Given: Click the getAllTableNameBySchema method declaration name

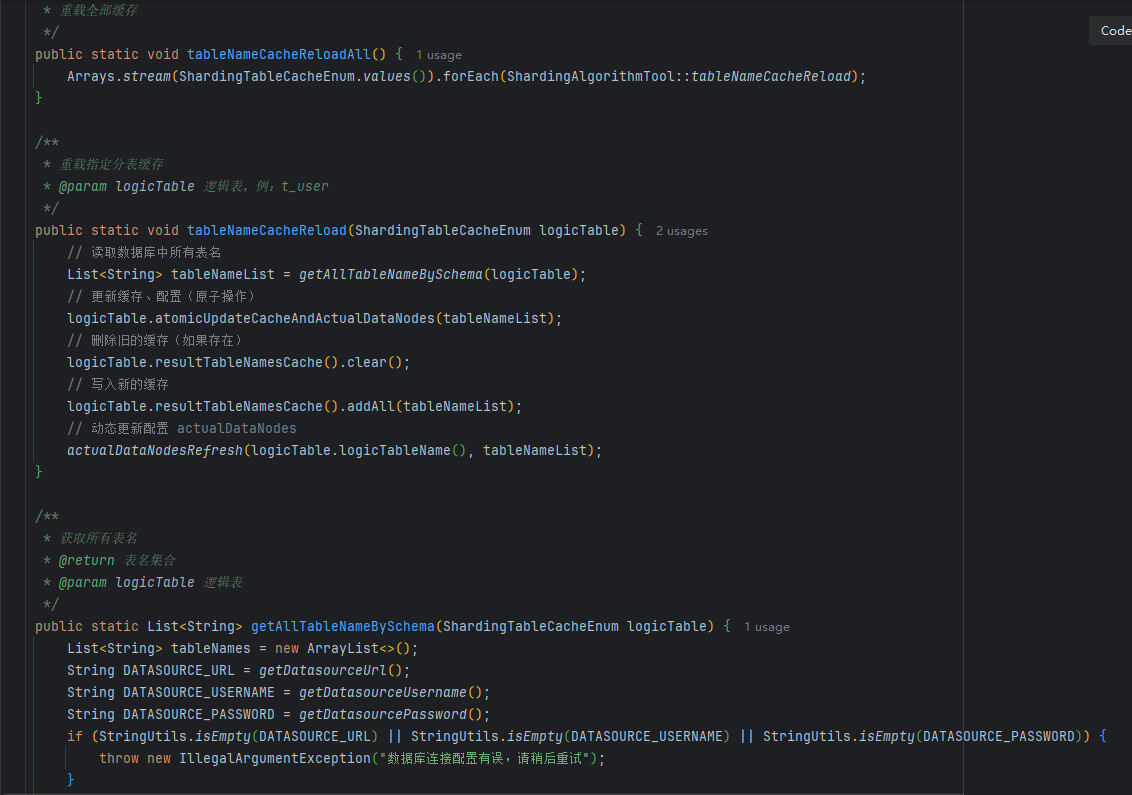Looking at the screenshot, I should (343, 627).
